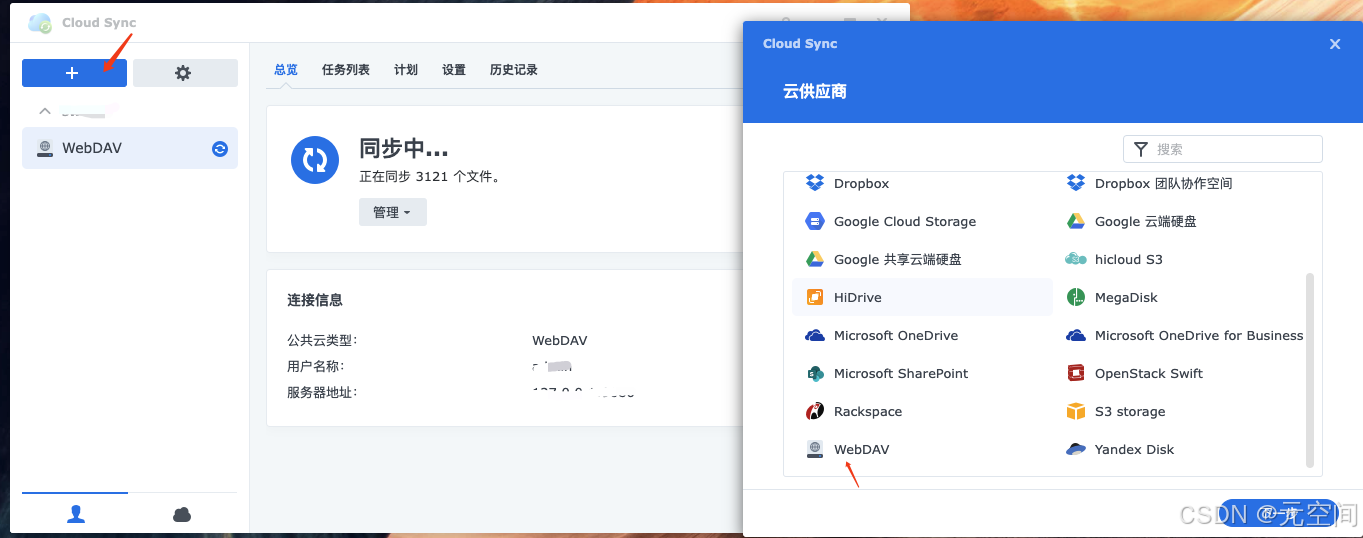This screenshot has width=1363, height=538.
Task: Select Dropbox 团队协作空间 provider
Action: [x=1183, y=184]
